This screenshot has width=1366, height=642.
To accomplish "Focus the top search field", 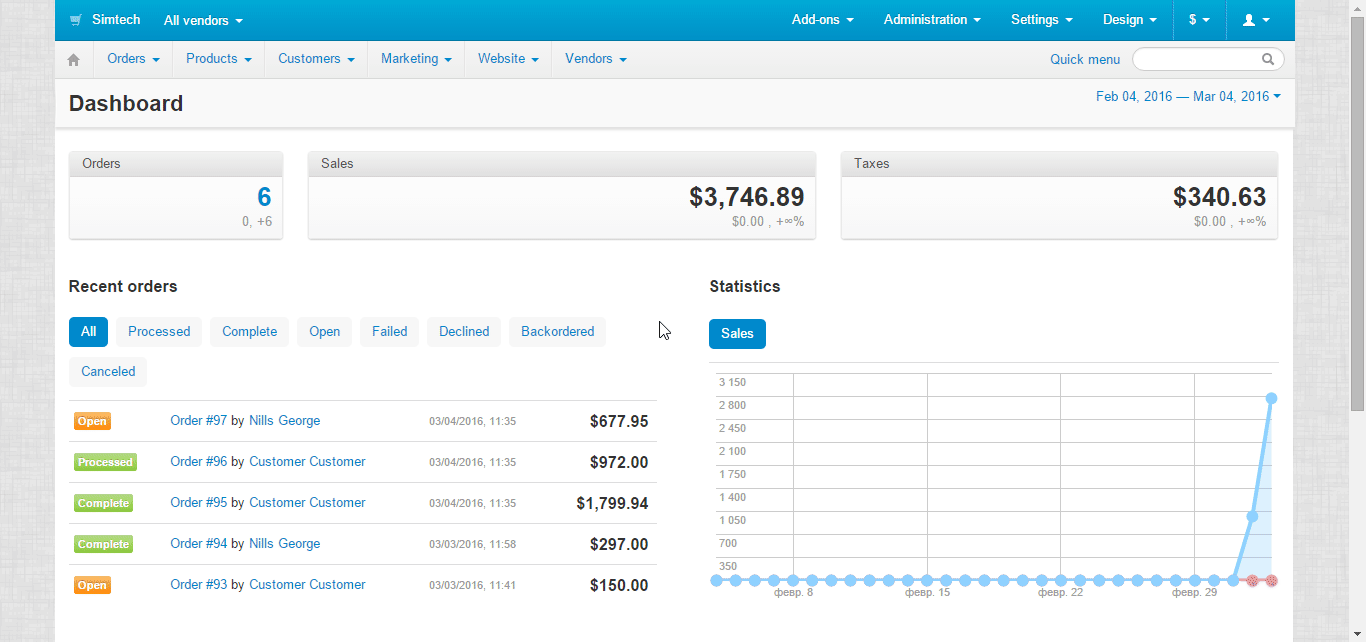I will (x=1207, y=60).
